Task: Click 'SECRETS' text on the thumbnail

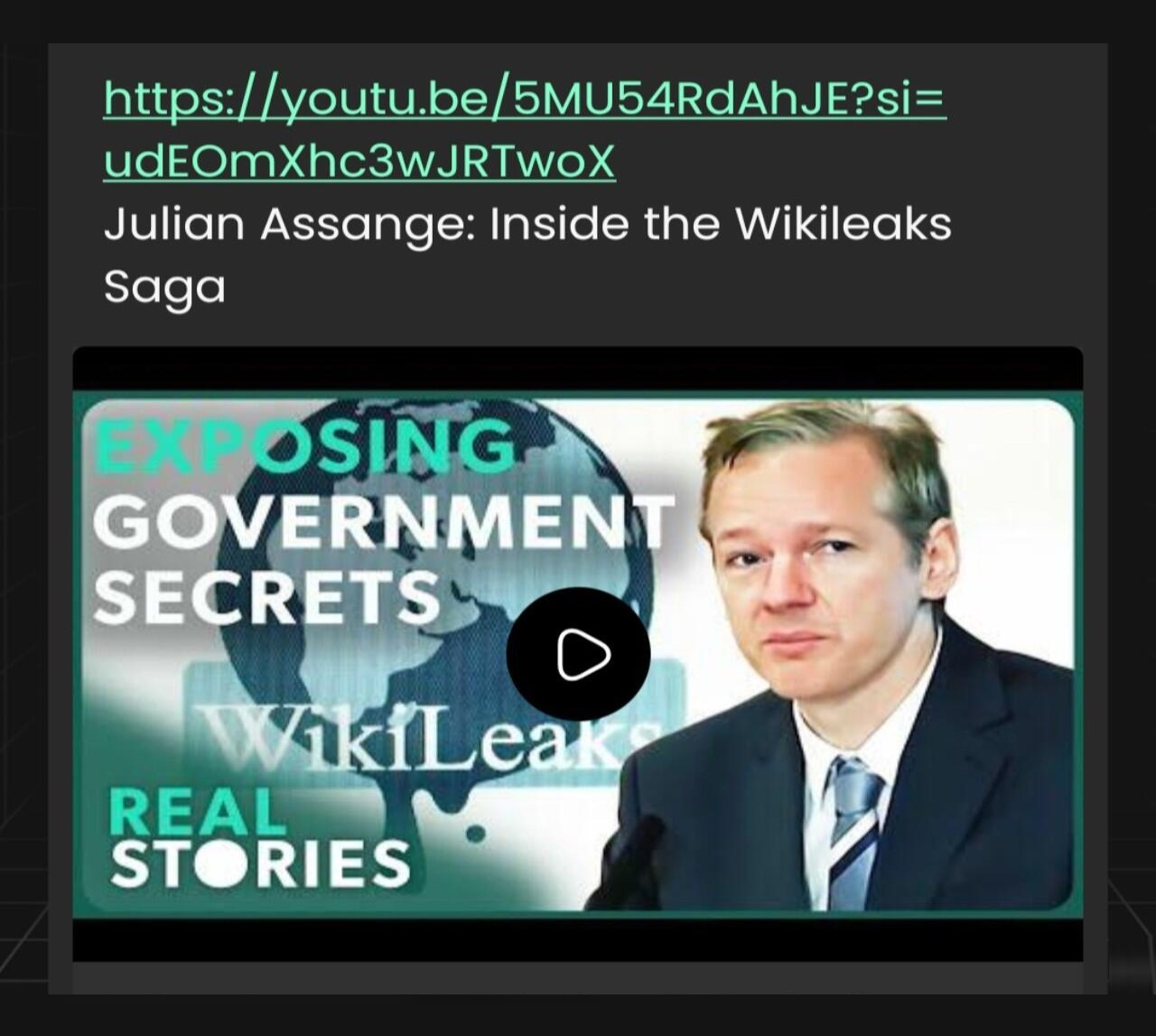Action: pyautogui.click(x=266, y=596)
